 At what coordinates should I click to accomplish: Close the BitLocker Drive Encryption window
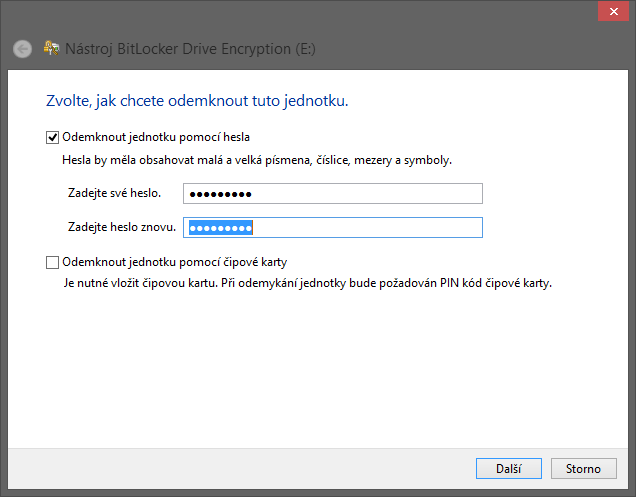[x=614, y=11]
